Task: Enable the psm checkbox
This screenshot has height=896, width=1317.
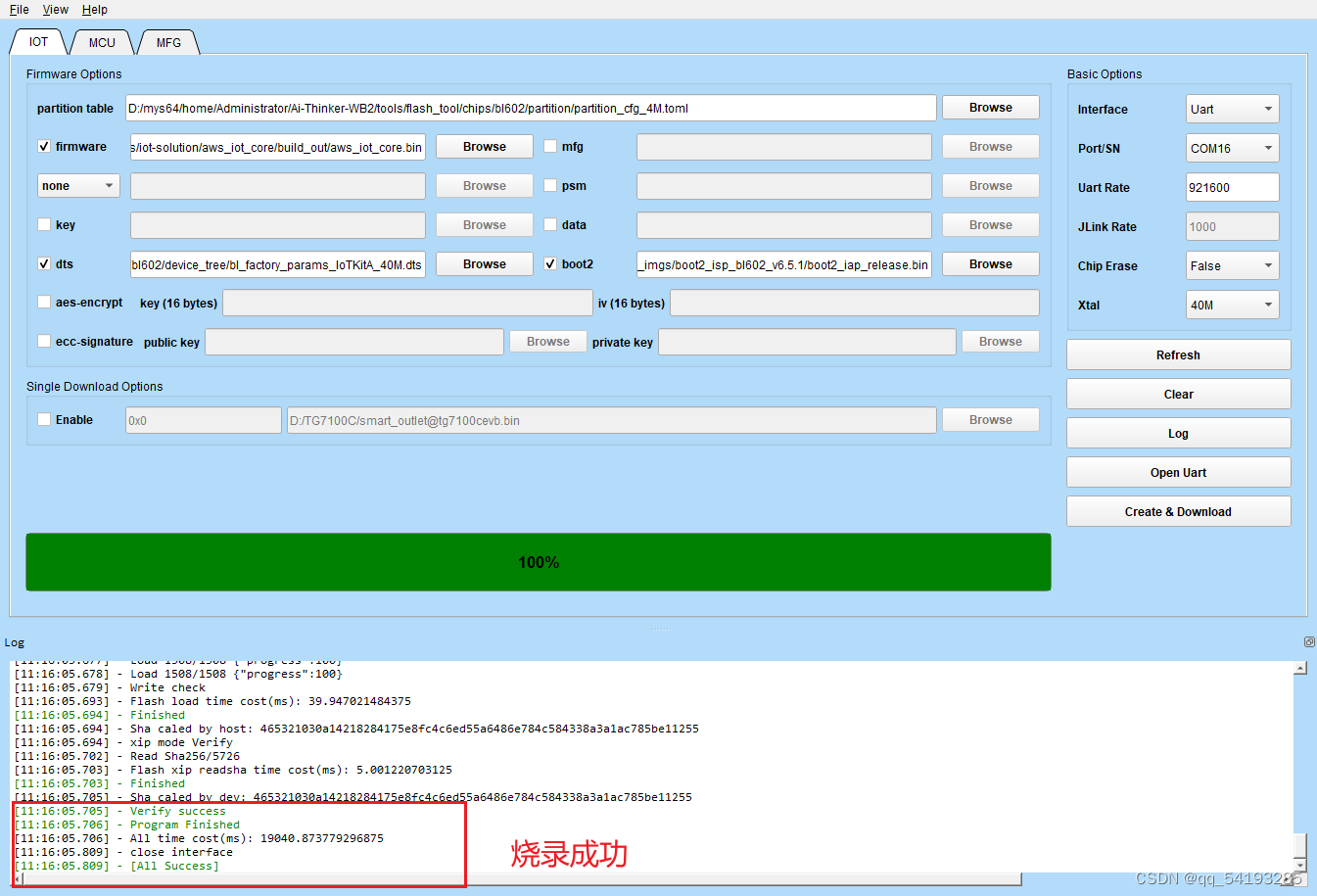Action: pyautogui.click(x=550, y=185)
